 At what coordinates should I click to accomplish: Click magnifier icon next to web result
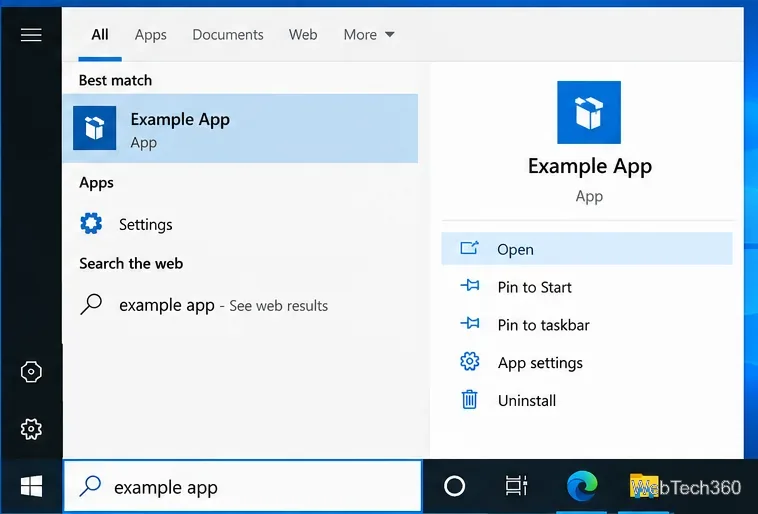(91, 305)
